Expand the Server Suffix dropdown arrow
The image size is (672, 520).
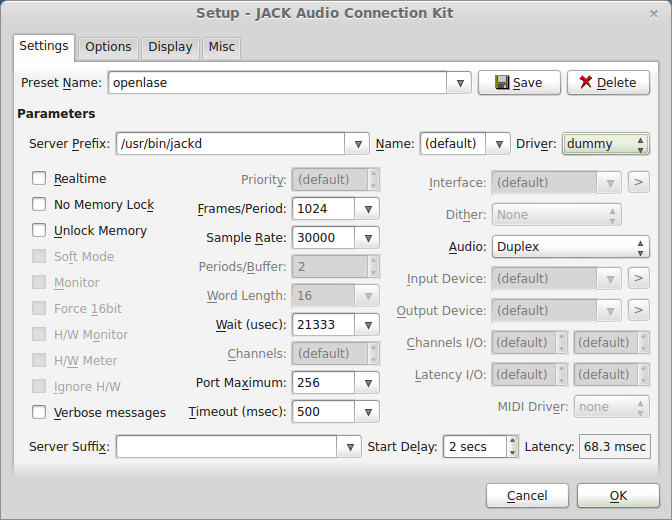(349, 447)
